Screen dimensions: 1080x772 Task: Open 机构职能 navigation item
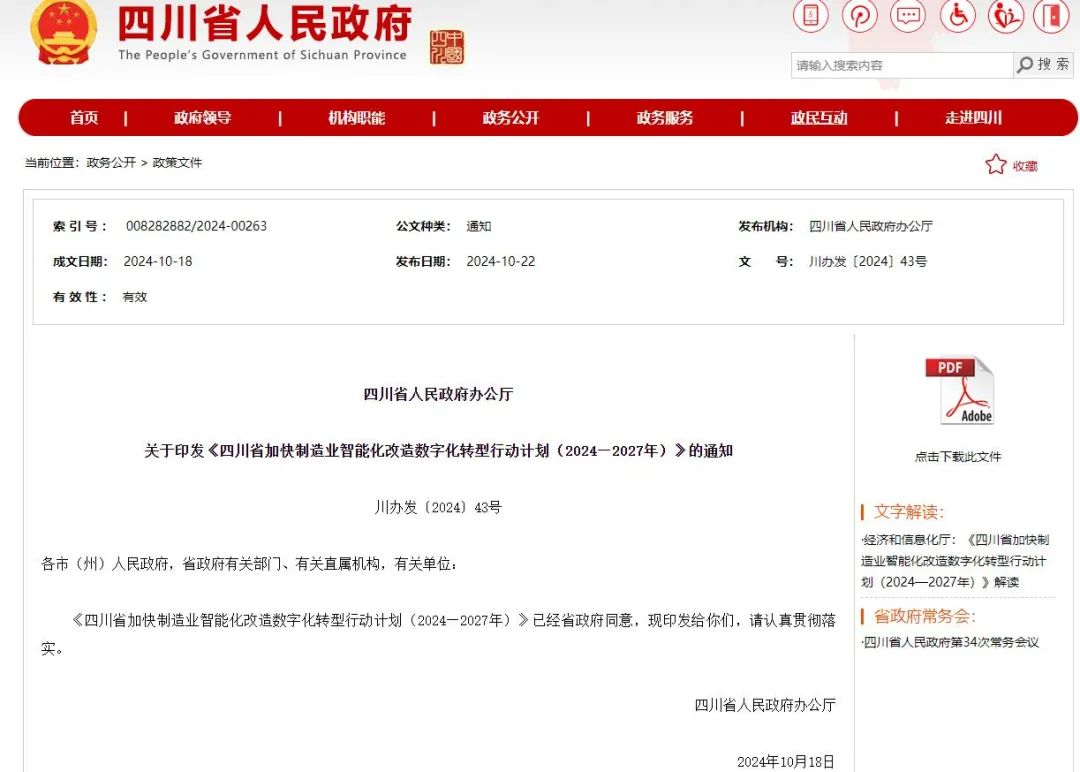(x=357, y=118)
